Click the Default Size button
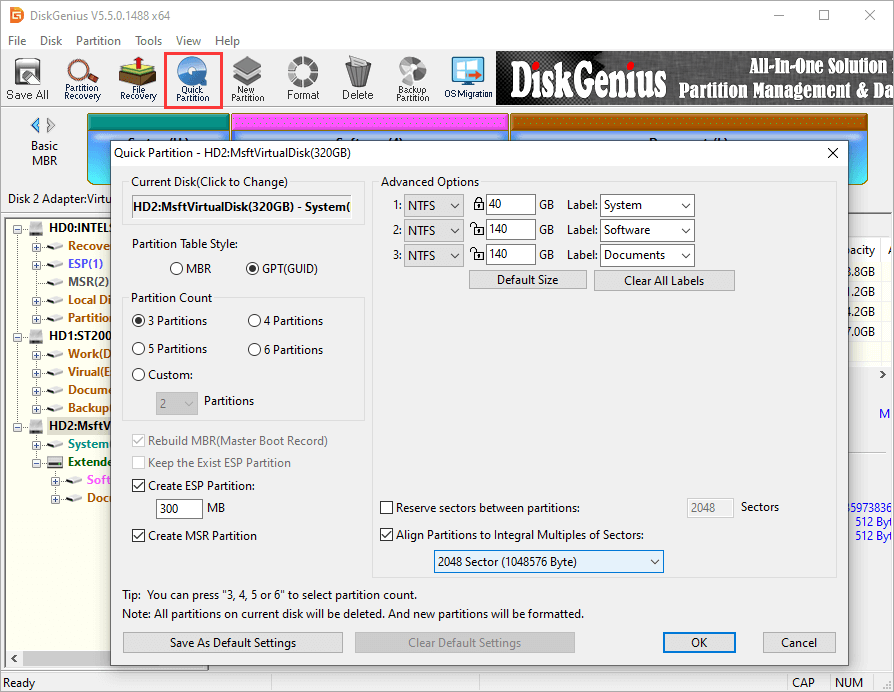 click(527, 280)
